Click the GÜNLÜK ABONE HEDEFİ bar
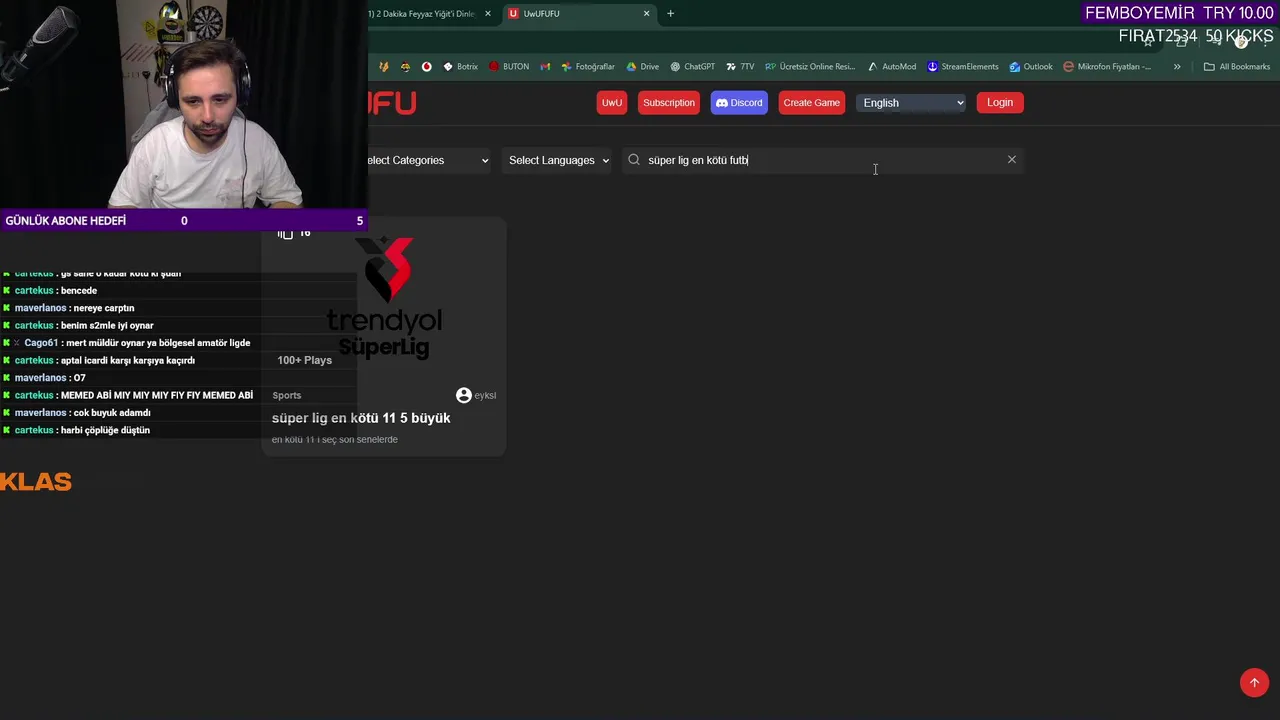The image size is (1280, 720). pos(184,220)
